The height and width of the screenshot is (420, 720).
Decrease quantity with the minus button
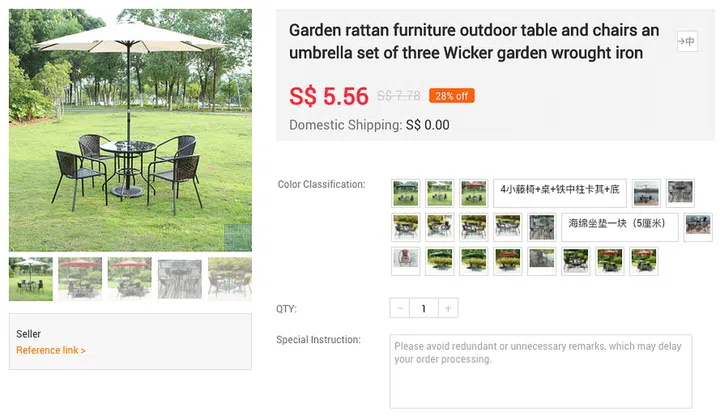pos(400,309)
